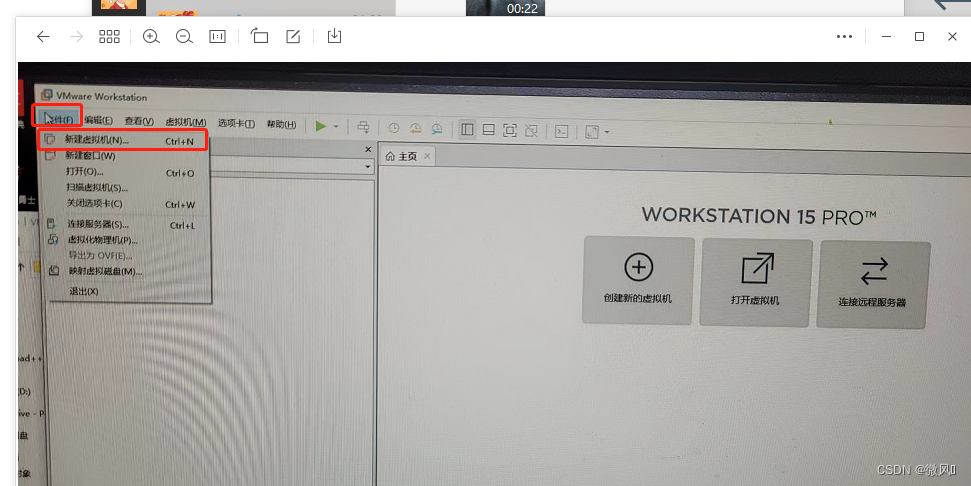Click the Ctrl+N shortcut label
971x486 pixels.
(180, 141)
